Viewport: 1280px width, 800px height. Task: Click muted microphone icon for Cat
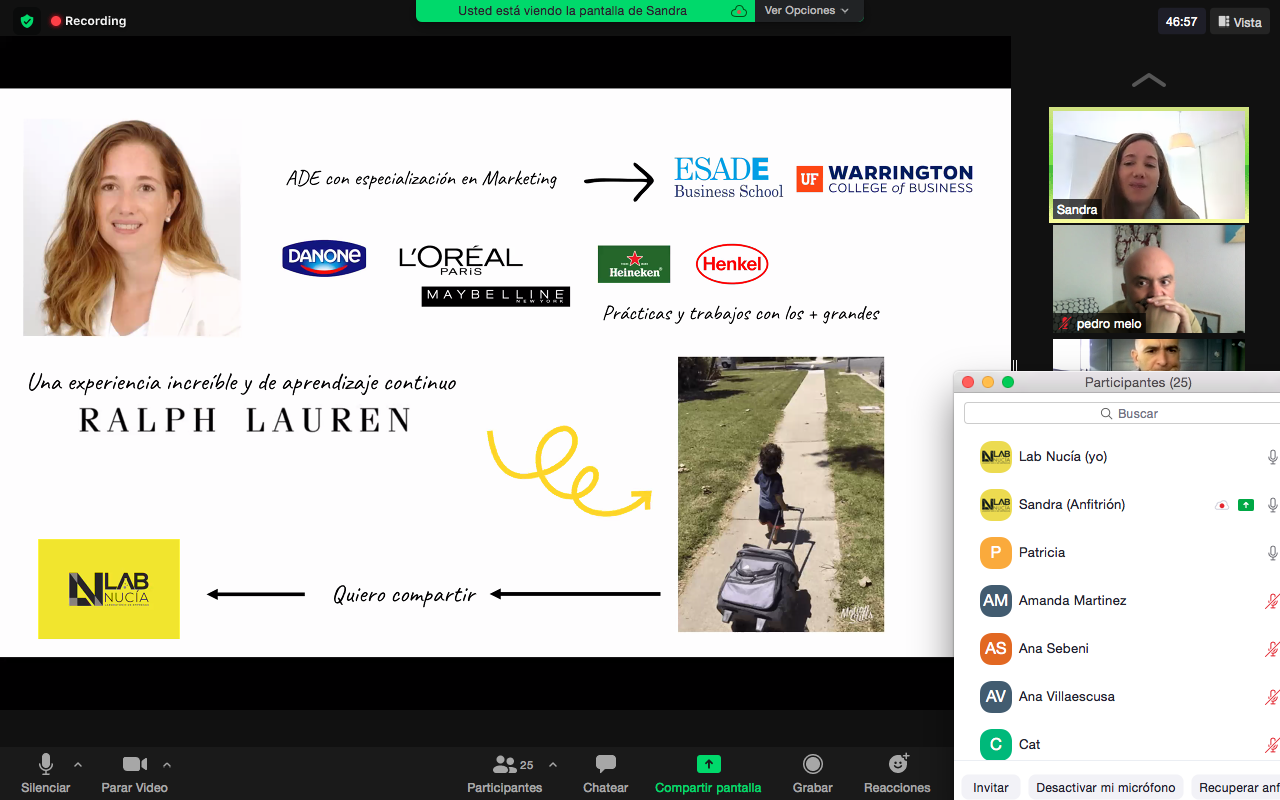[x=1272, y=745]
